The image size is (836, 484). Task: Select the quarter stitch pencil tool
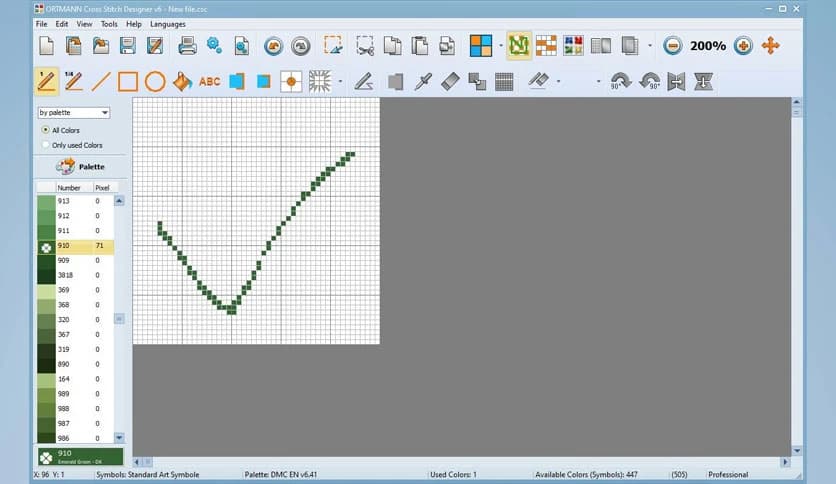pos(73,82)
